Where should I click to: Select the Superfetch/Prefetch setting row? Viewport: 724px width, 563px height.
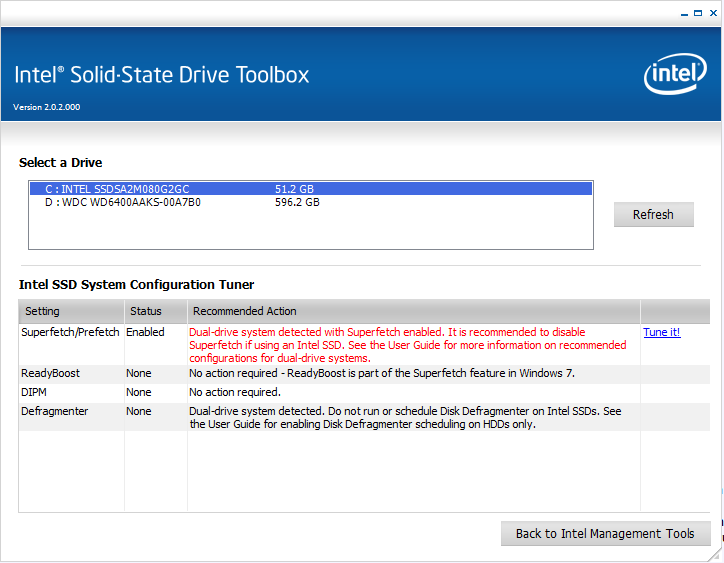[364, 345]
